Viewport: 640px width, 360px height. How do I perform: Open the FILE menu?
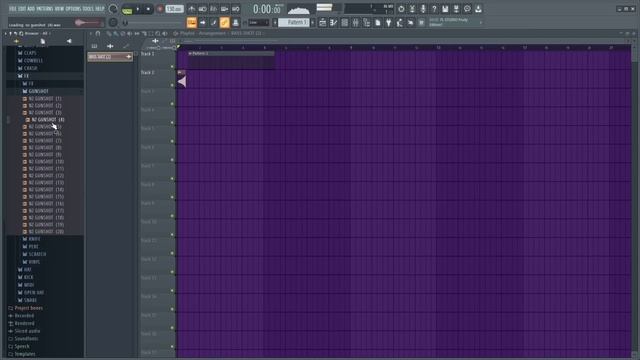click(x=13, y=9)
